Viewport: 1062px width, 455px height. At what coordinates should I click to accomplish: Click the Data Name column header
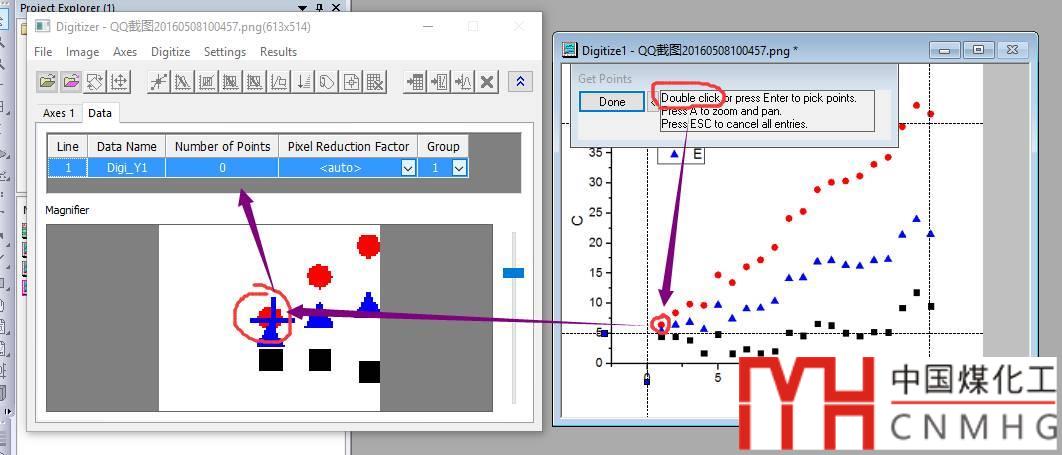pyautogui.click(x=127, y=146)
